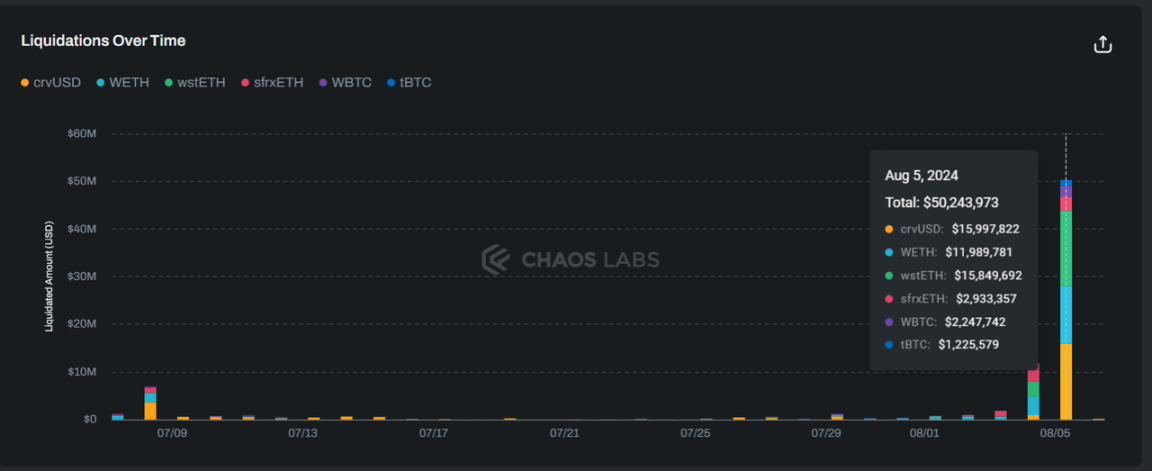Click the orange crvUSD segment on 08/05 bar
The image size is (1152, 471).
1066,381
